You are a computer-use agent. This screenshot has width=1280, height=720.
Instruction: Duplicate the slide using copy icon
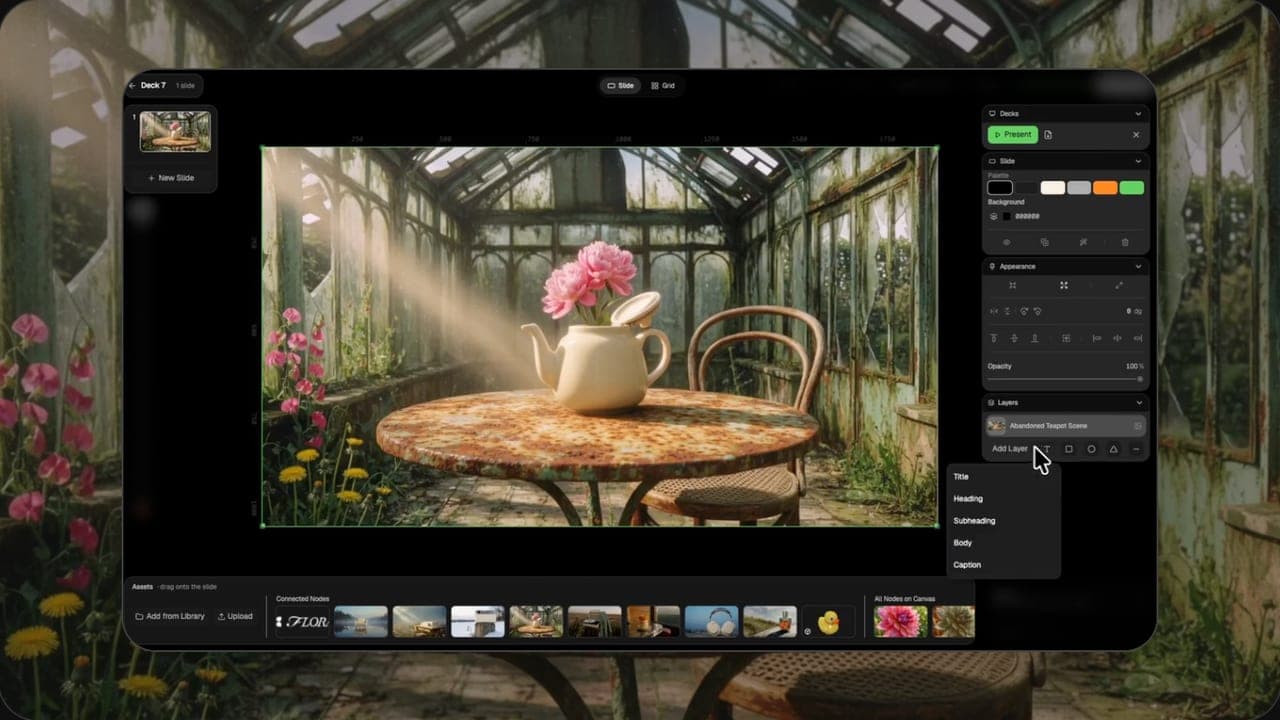click(x=1044, y=242)
